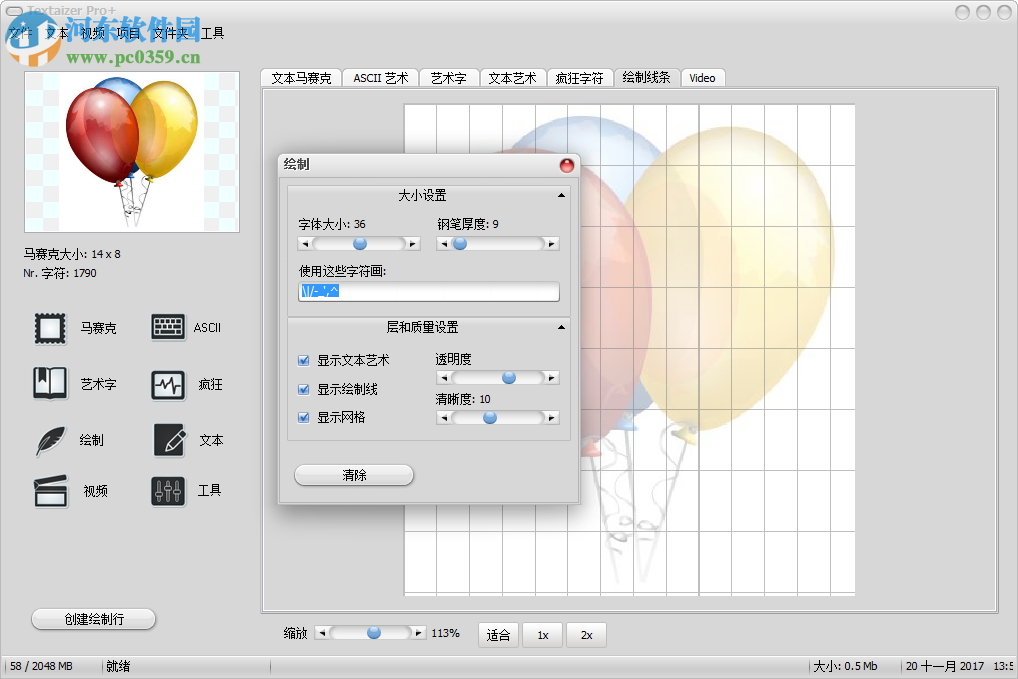This screenshot has width=1018, height=679.
Task: Select the 疯狂 tool icon
Action: 167,384
